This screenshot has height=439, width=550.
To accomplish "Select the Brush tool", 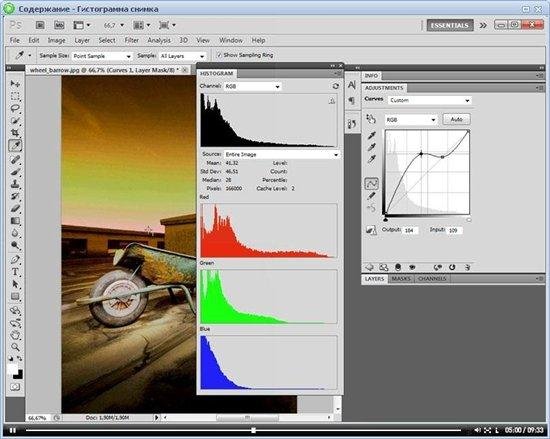I will tap(15, 172).
